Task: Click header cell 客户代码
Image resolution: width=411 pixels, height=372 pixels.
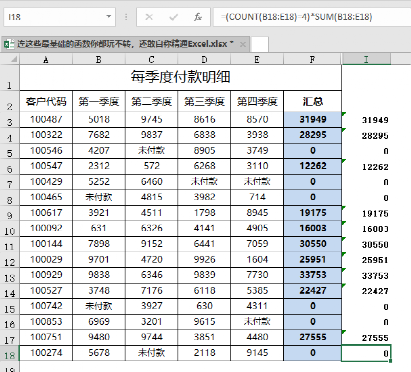Action: [46, 101]
